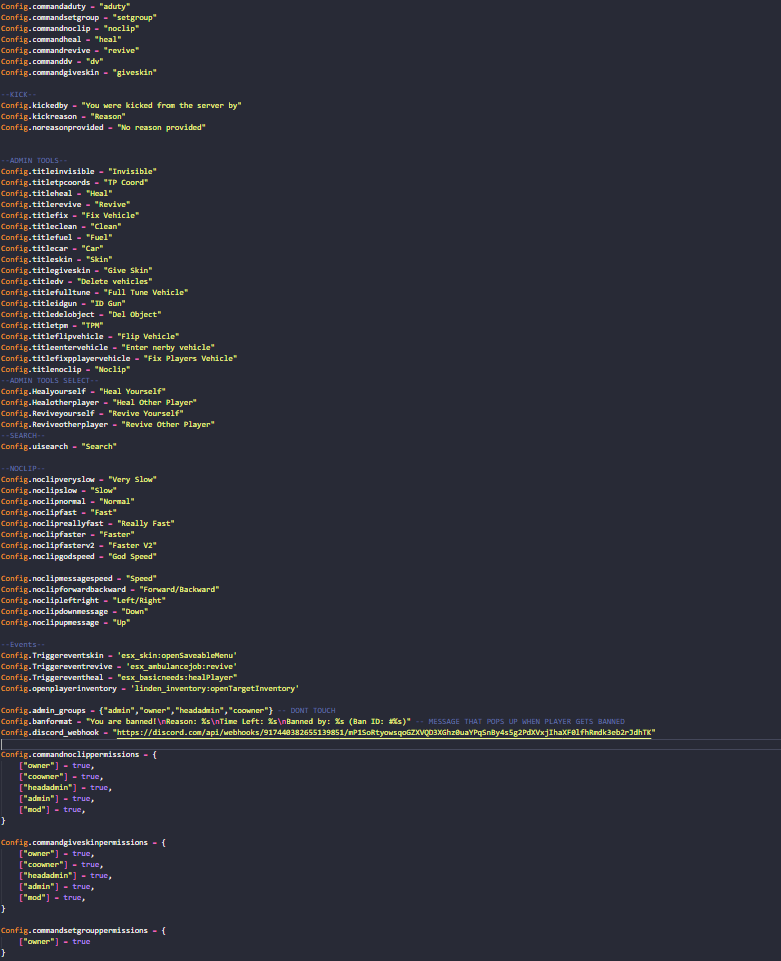
Task: Click the Config.commandaduty line
Action: [x=66, y=7]
